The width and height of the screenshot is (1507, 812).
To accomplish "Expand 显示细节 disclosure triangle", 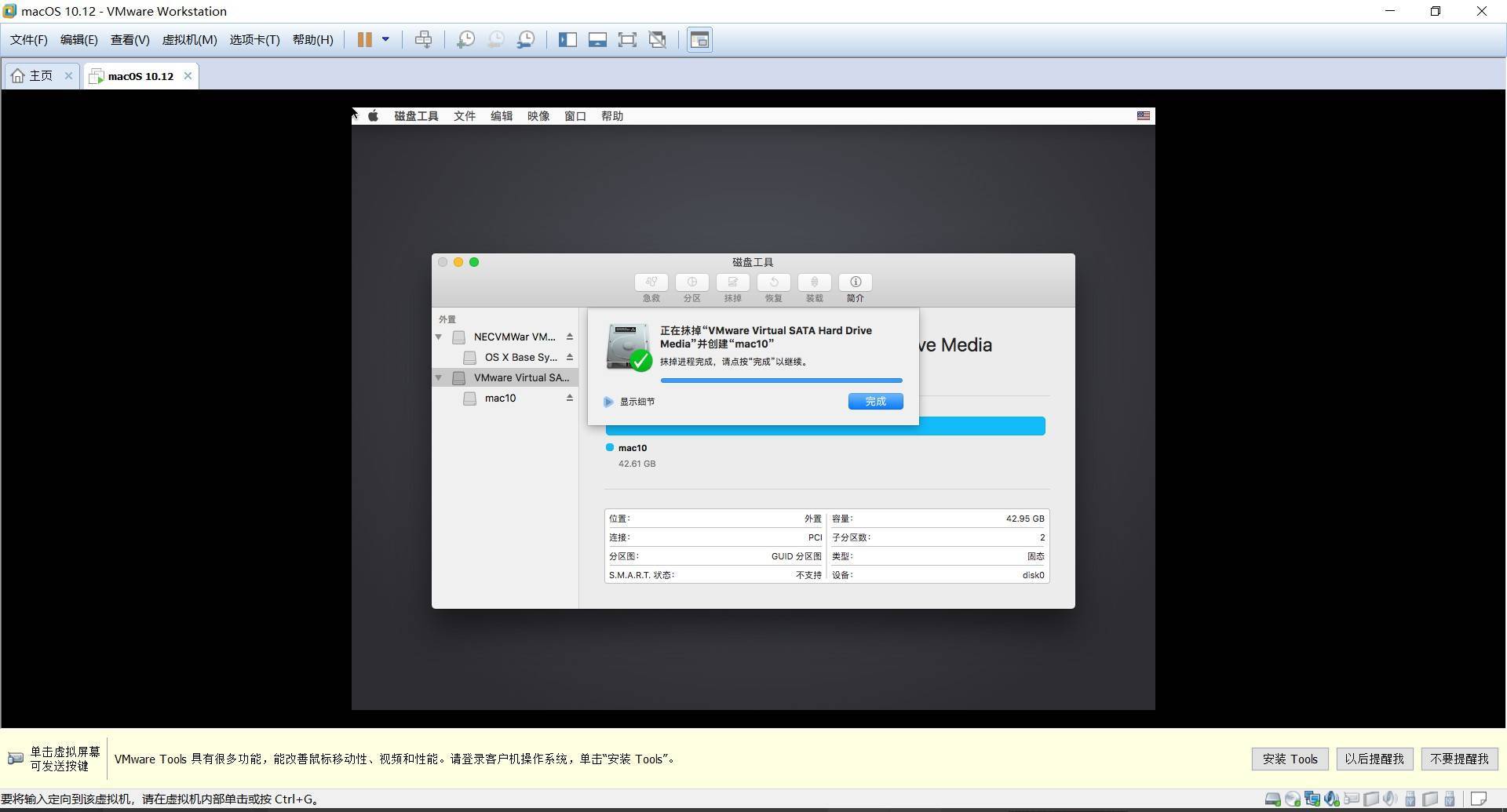I will click(x=608, y=402).
